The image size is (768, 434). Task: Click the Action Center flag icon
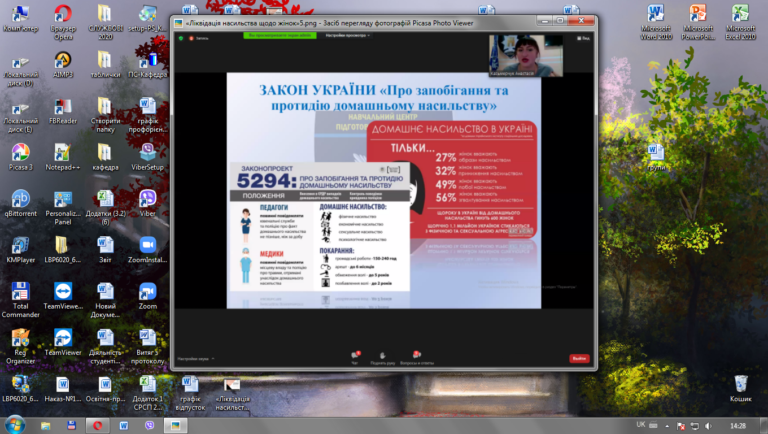[681, 426]
